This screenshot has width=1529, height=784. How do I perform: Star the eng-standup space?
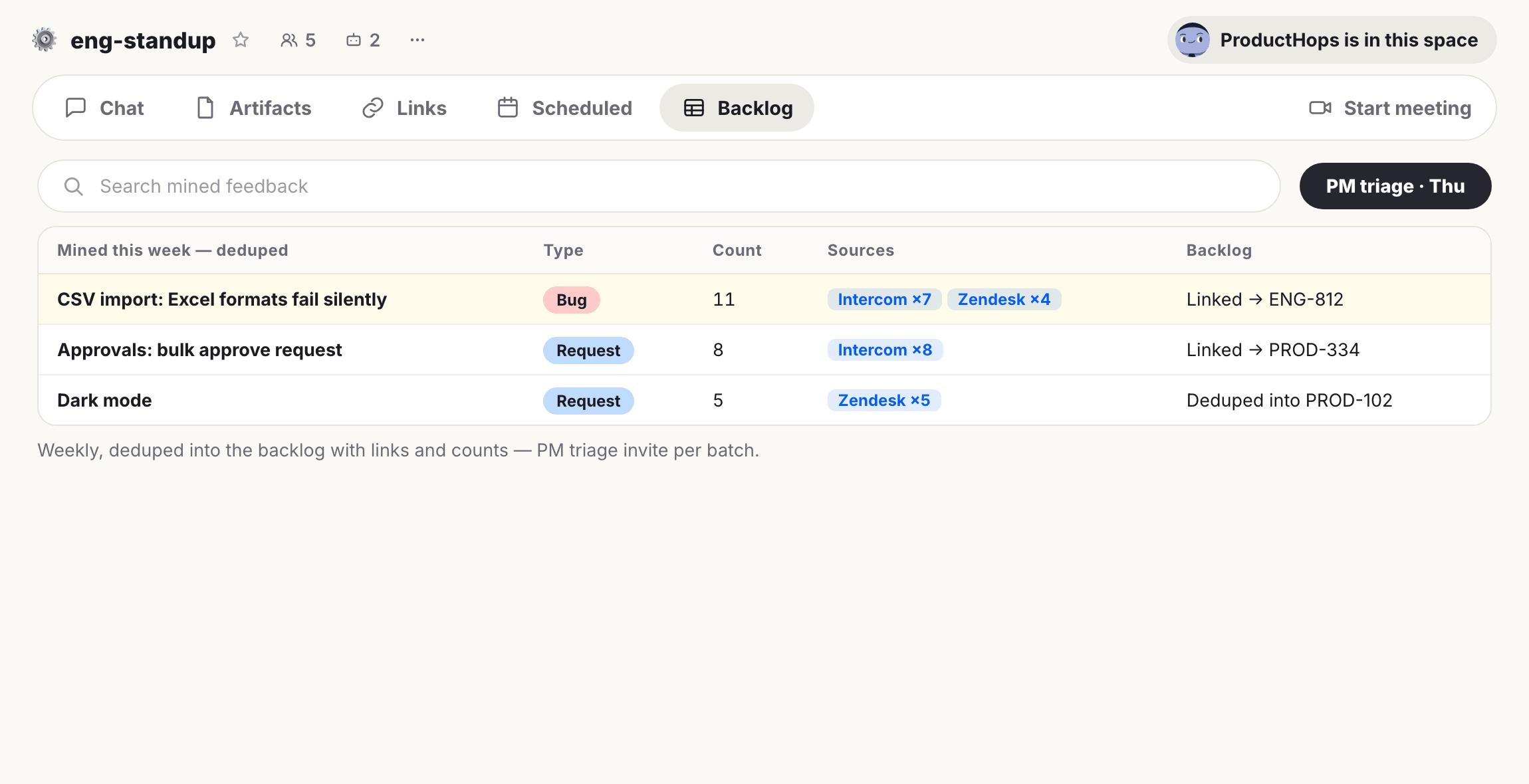click(x=241, y=40)
